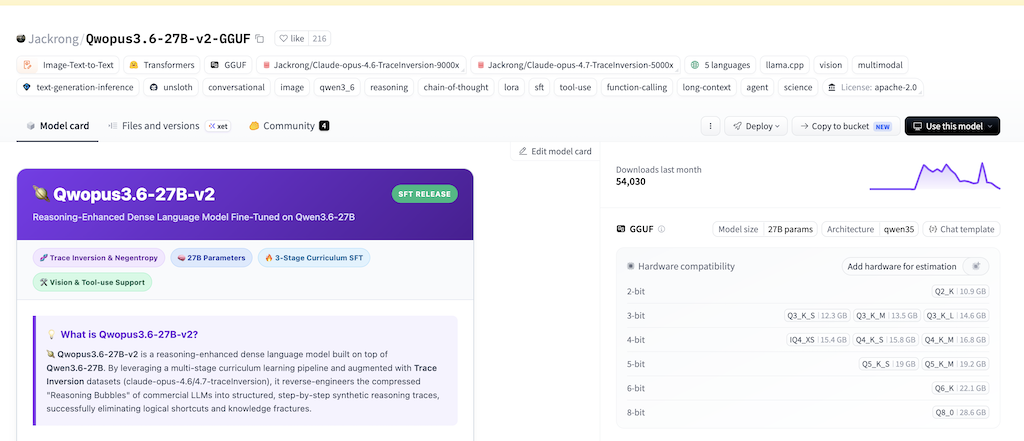1024x441 pixels.
Task: Click Trace Inversion & Negentropy pill
Action: pos(99,258)
